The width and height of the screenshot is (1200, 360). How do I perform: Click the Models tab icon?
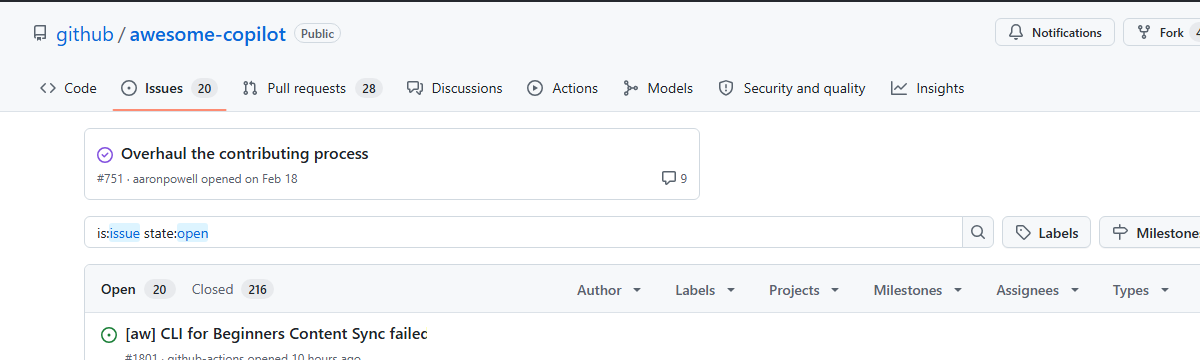point(631,88)
